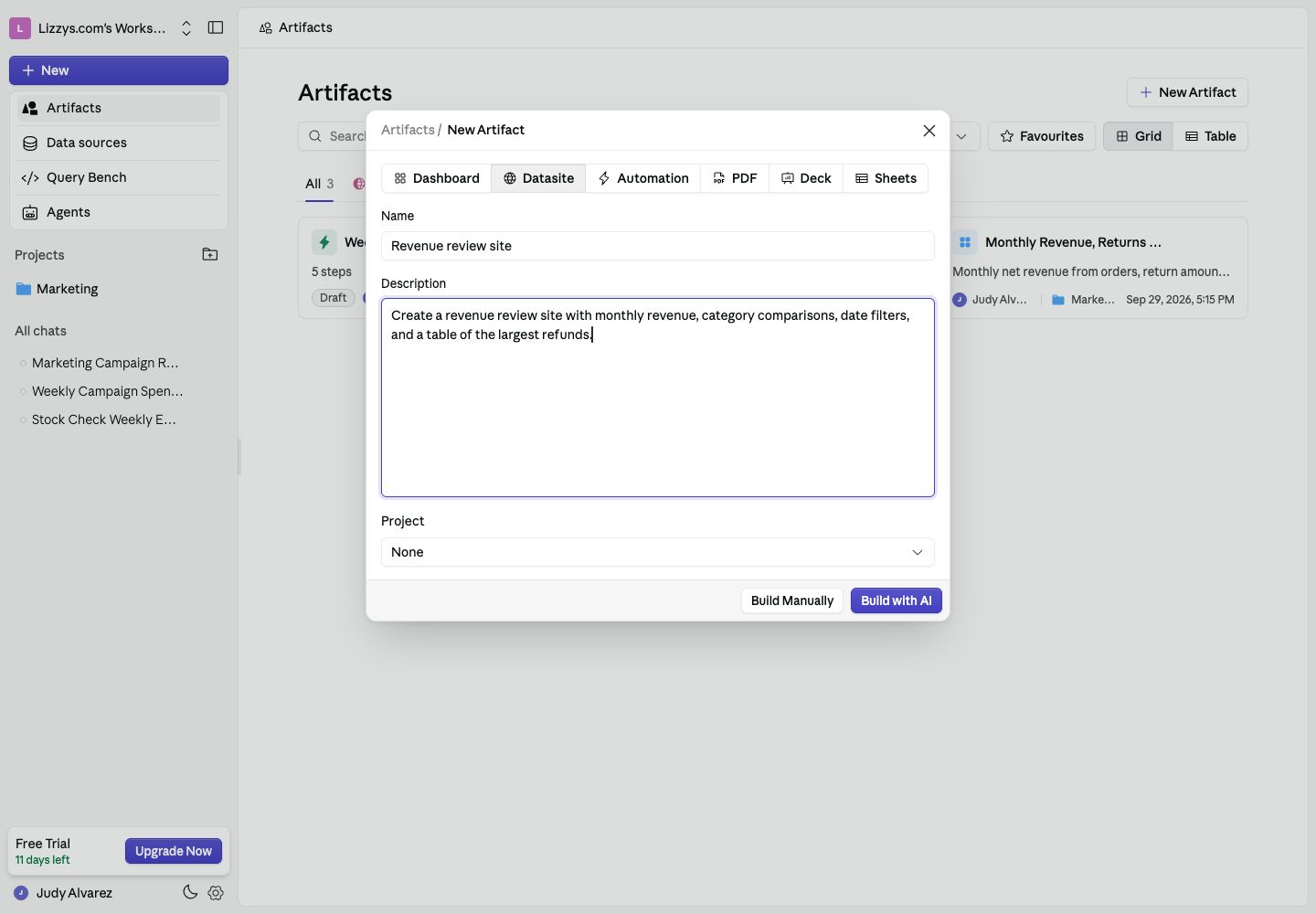Click Build Manually button
Image resolution: width=1316 pixels, height=914 pixels.
(792, 600)
